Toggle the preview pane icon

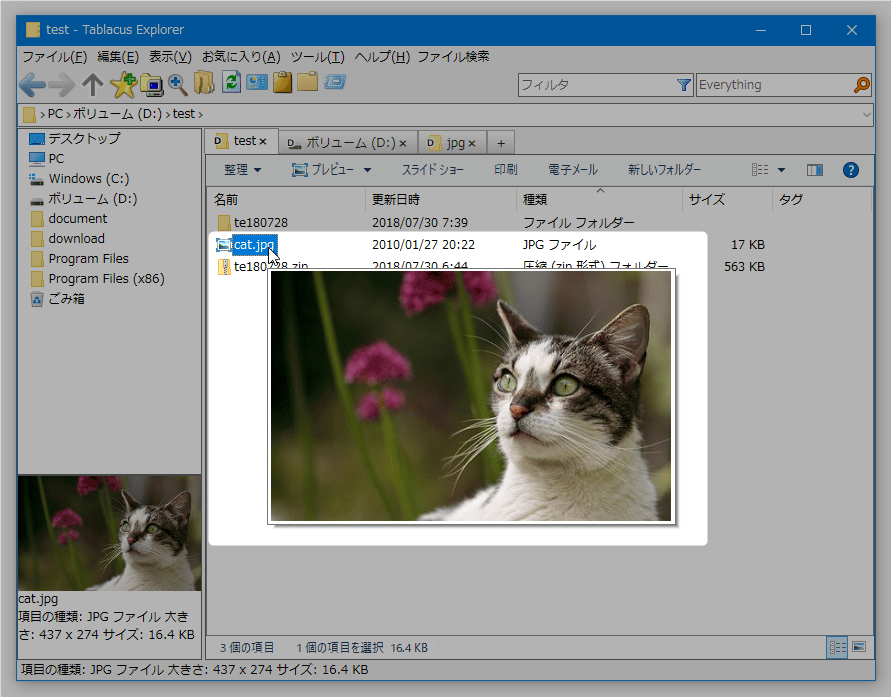coord(815,170)
